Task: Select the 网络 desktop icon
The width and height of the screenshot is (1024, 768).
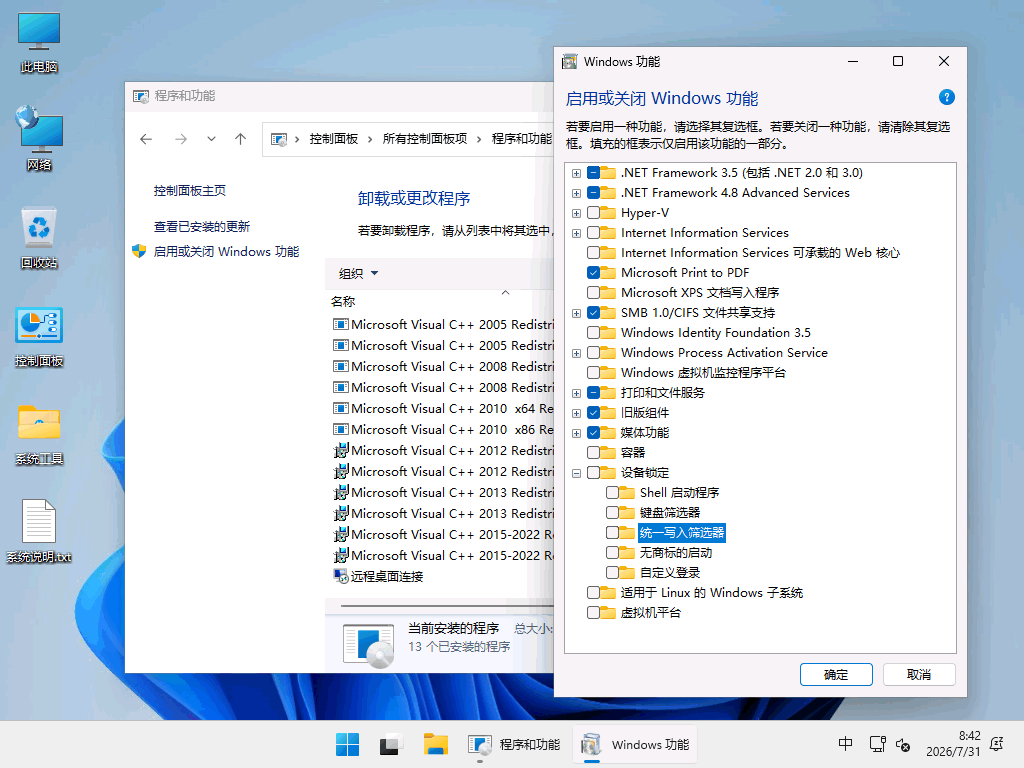Action: 39,138
